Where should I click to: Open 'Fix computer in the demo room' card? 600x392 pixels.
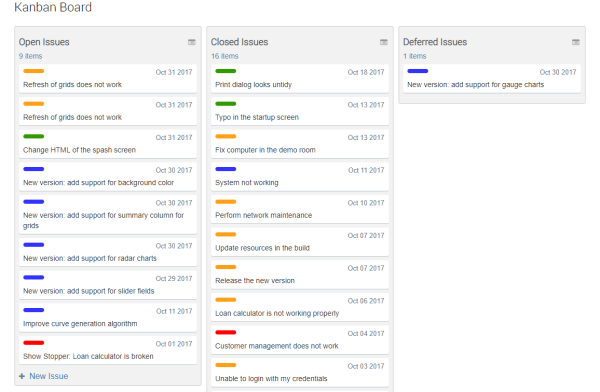(300, 144)
